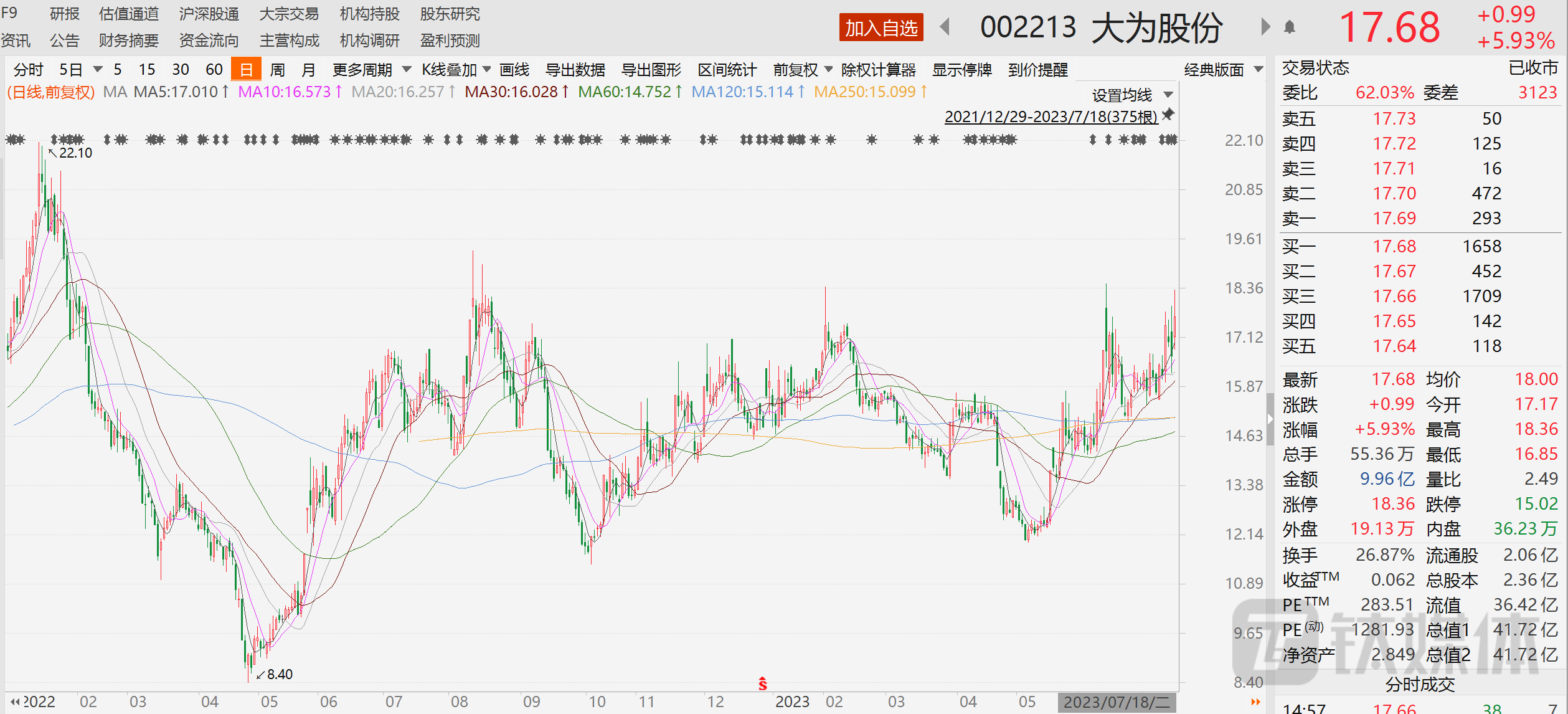This screenshot has height=714, width=1568.
Task: Click the bell alert icon
Action: (x=1290, y=27)
